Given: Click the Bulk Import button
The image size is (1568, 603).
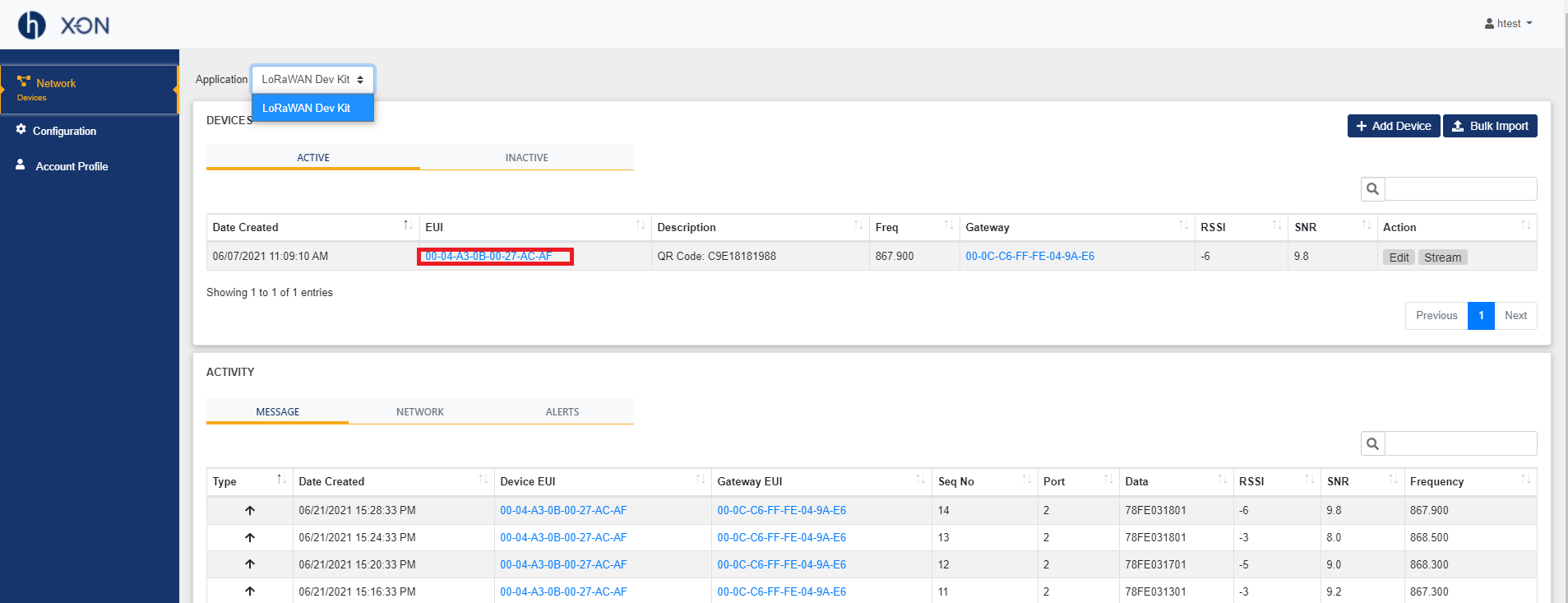Looking at the screenshot, I should click(1489, 126).
